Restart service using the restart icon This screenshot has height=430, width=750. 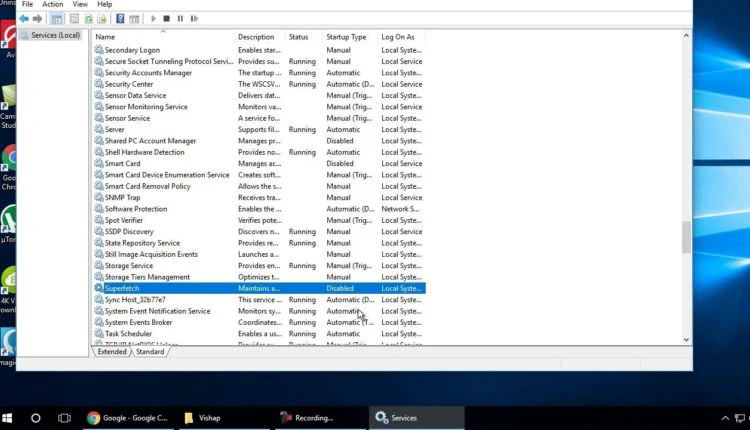(x=194, y=19)
